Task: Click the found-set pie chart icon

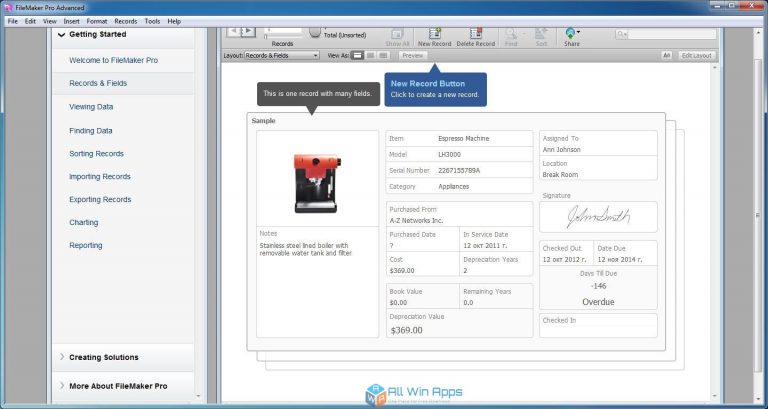Action: coord(315,32)
